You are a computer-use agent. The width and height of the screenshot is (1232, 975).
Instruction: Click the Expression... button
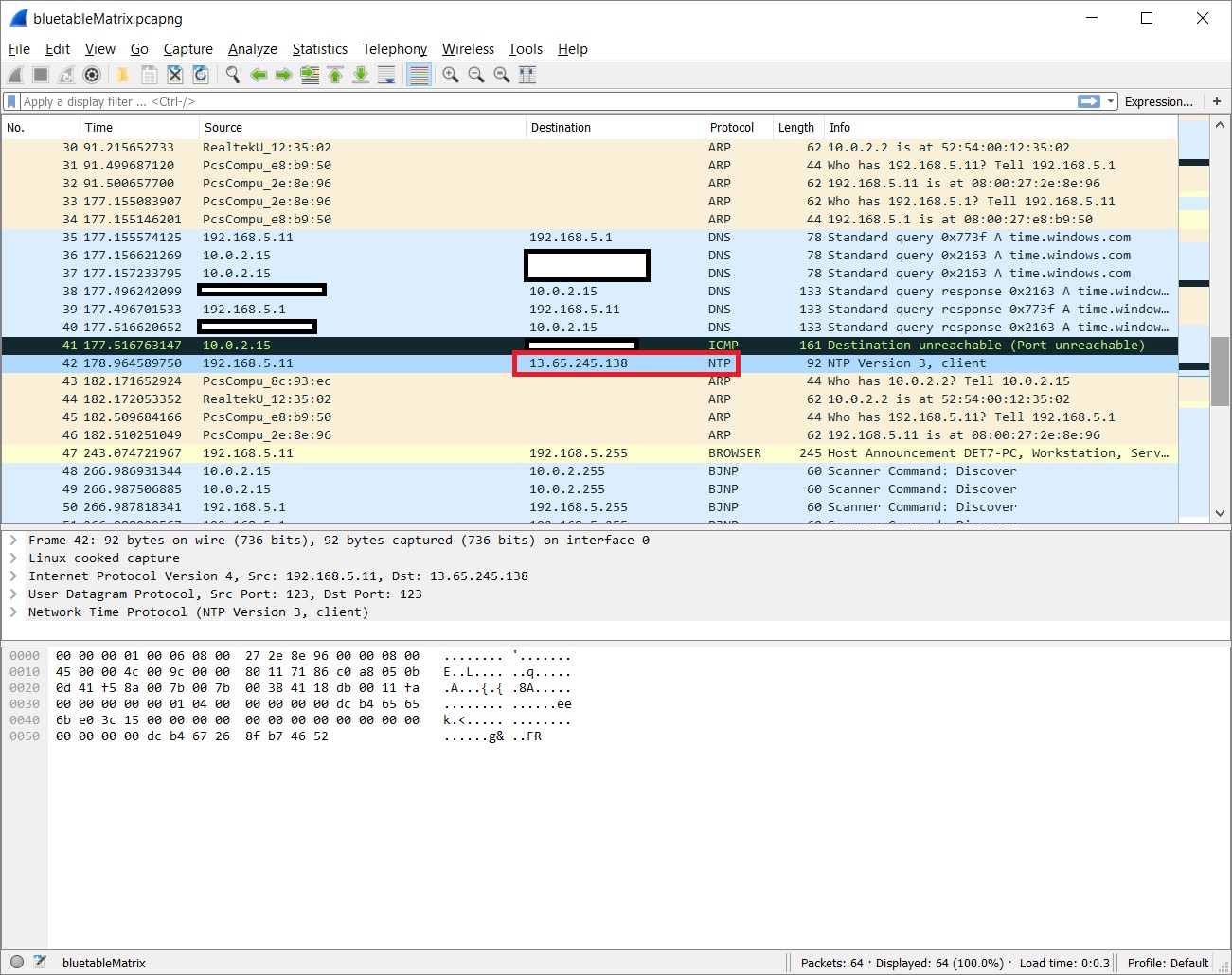click(x=1158, y=101)
